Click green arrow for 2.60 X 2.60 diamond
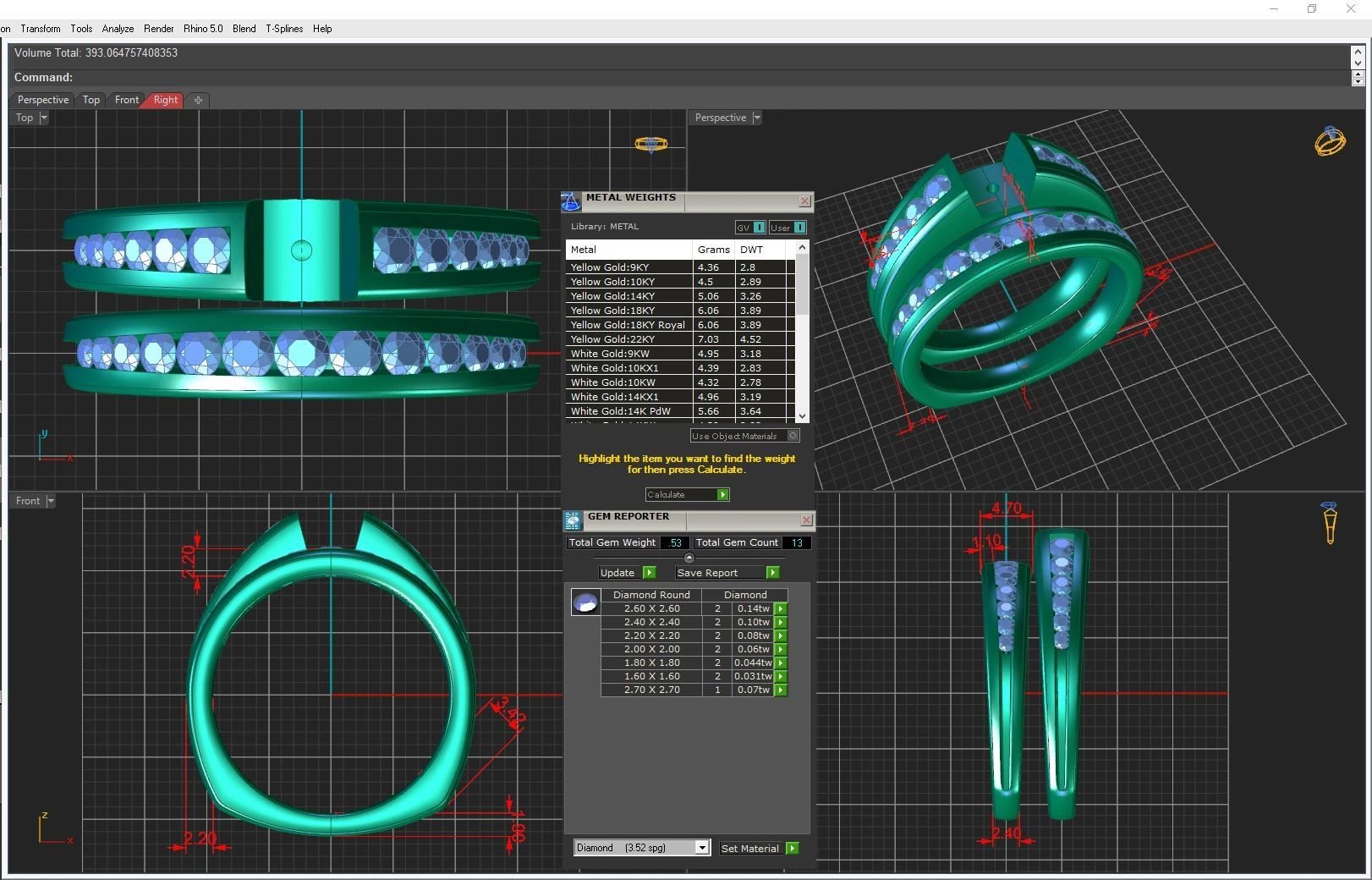1372x880 pixels. (x=781, y=608)
